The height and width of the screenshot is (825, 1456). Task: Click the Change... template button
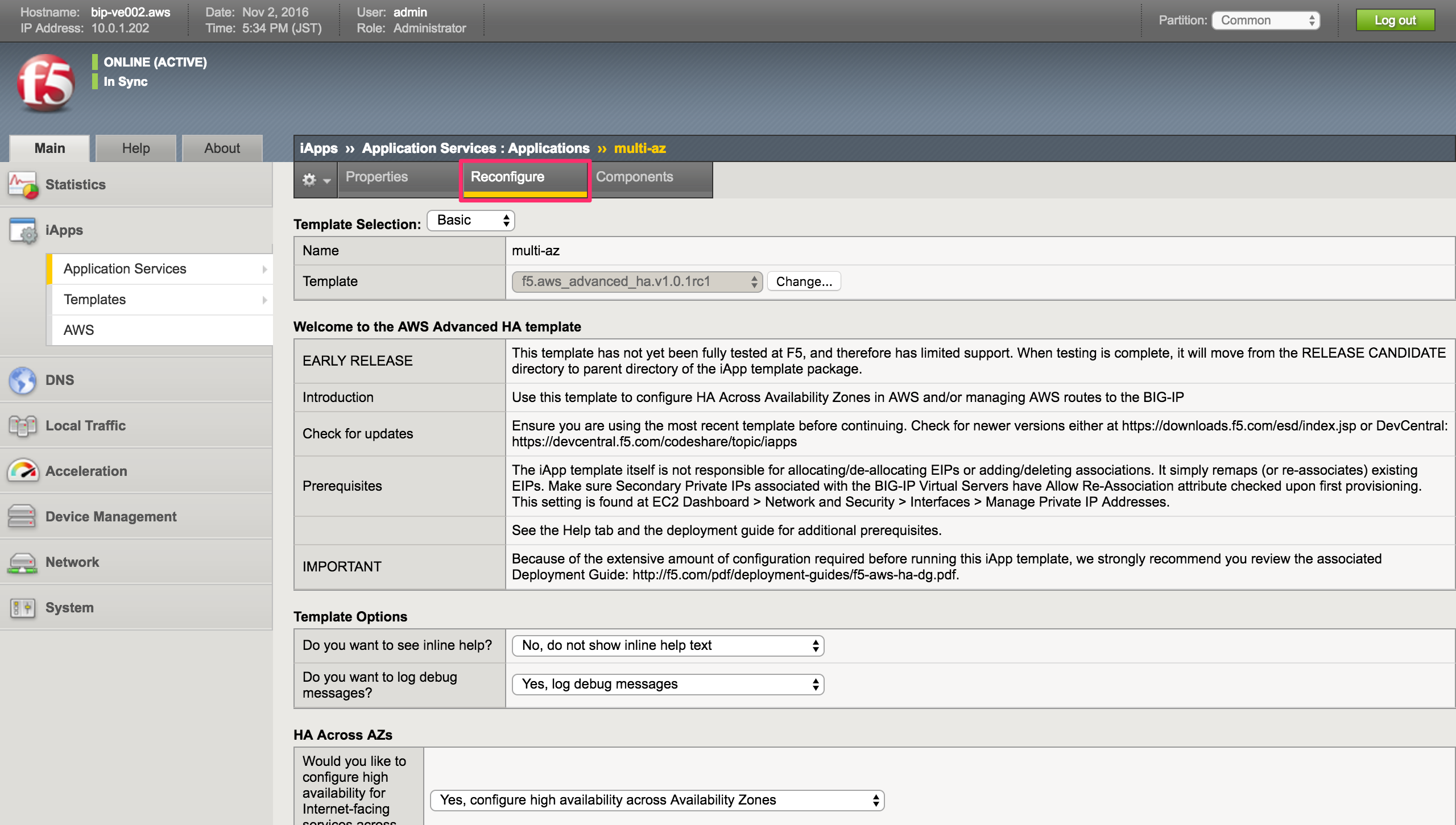(x=804, y=281)
